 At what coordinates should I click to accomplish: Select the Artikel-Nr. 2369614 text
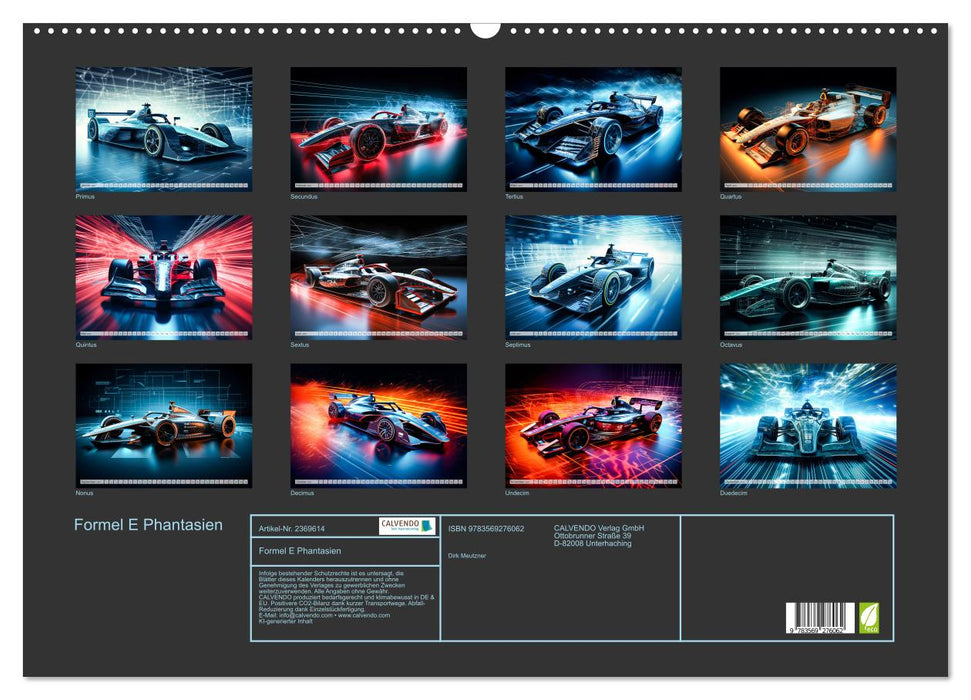[292, 528]
